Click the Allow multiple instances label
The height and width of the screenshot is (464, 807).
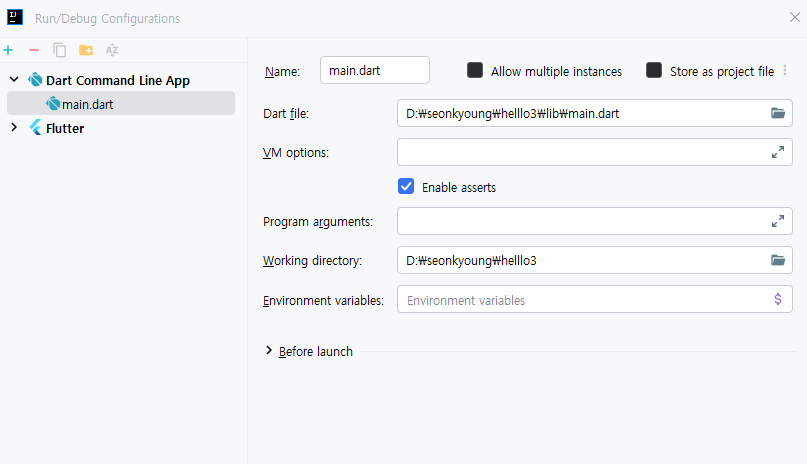(556, 72)
